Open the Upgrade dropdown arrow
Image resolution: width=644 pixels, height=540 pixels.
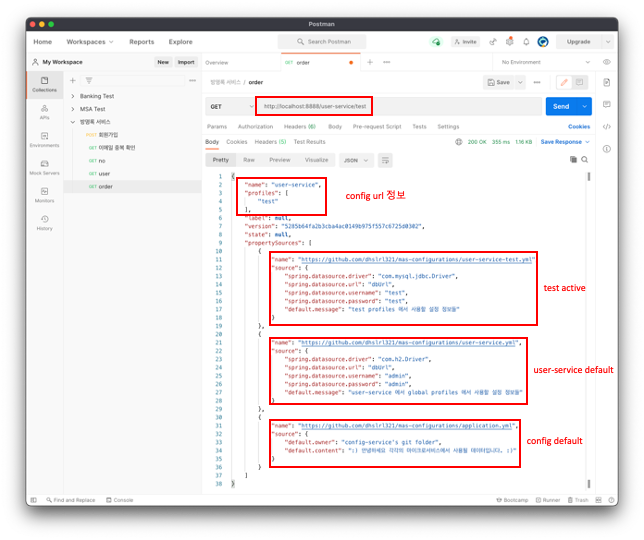pos(608,41)
